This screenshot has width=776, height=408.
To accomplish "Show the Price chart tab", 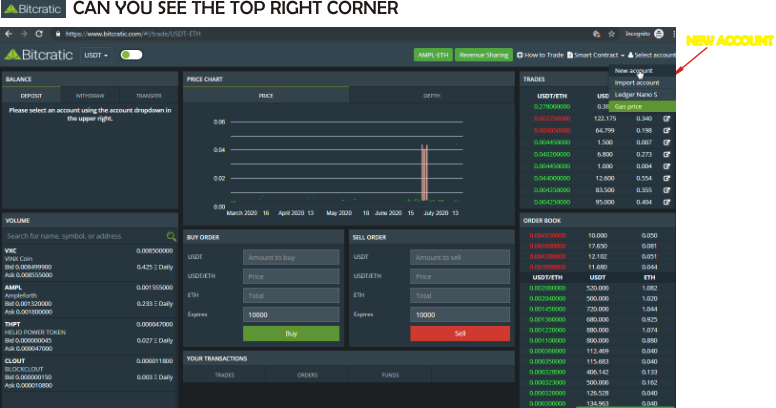I will 266,96.
